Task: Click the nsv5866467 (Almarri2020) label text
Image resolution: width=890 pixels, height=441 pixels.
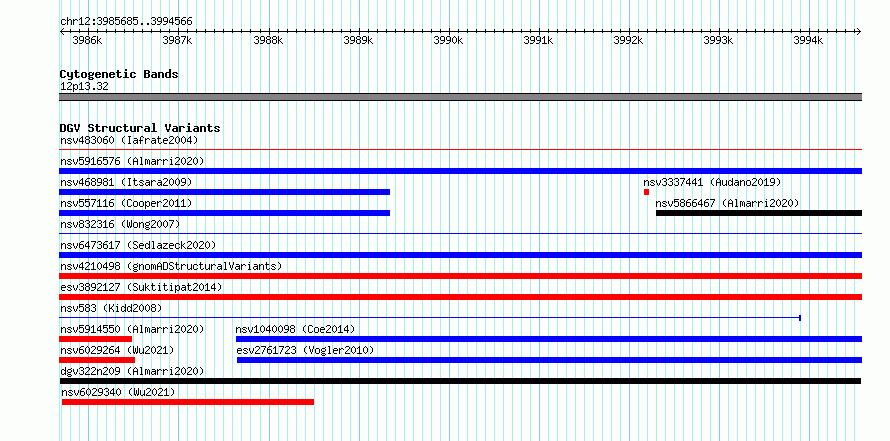Action: [727, 203]
